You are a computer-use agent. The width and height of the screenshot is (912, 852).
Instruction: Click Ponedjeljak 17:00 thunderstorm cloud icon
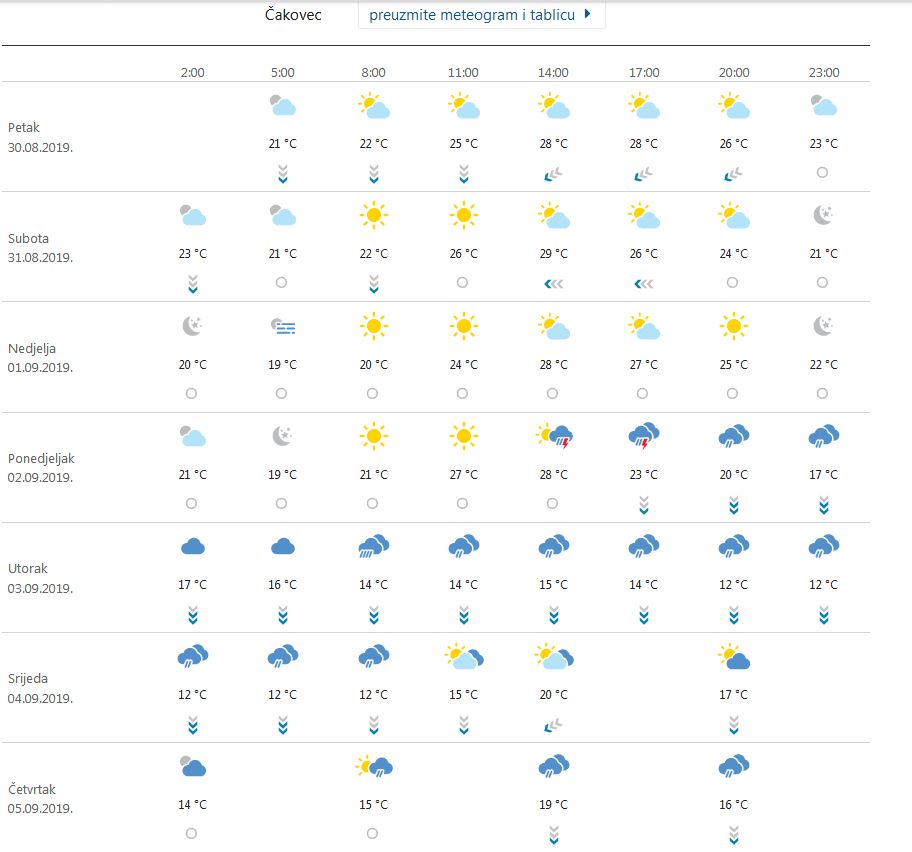644,436
